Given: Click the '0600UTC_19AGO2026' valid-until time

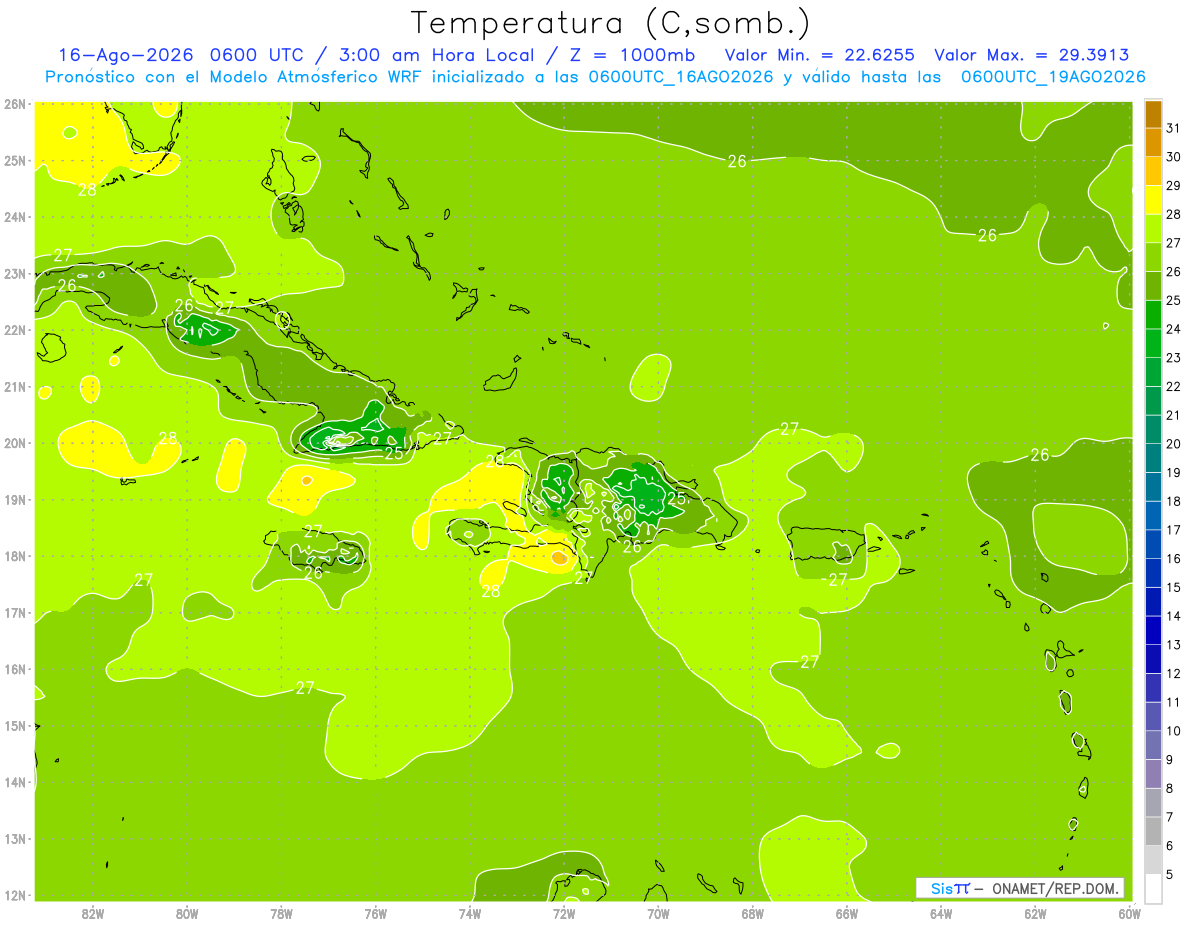Looking at the screenshot, I should click(1053, 76).
